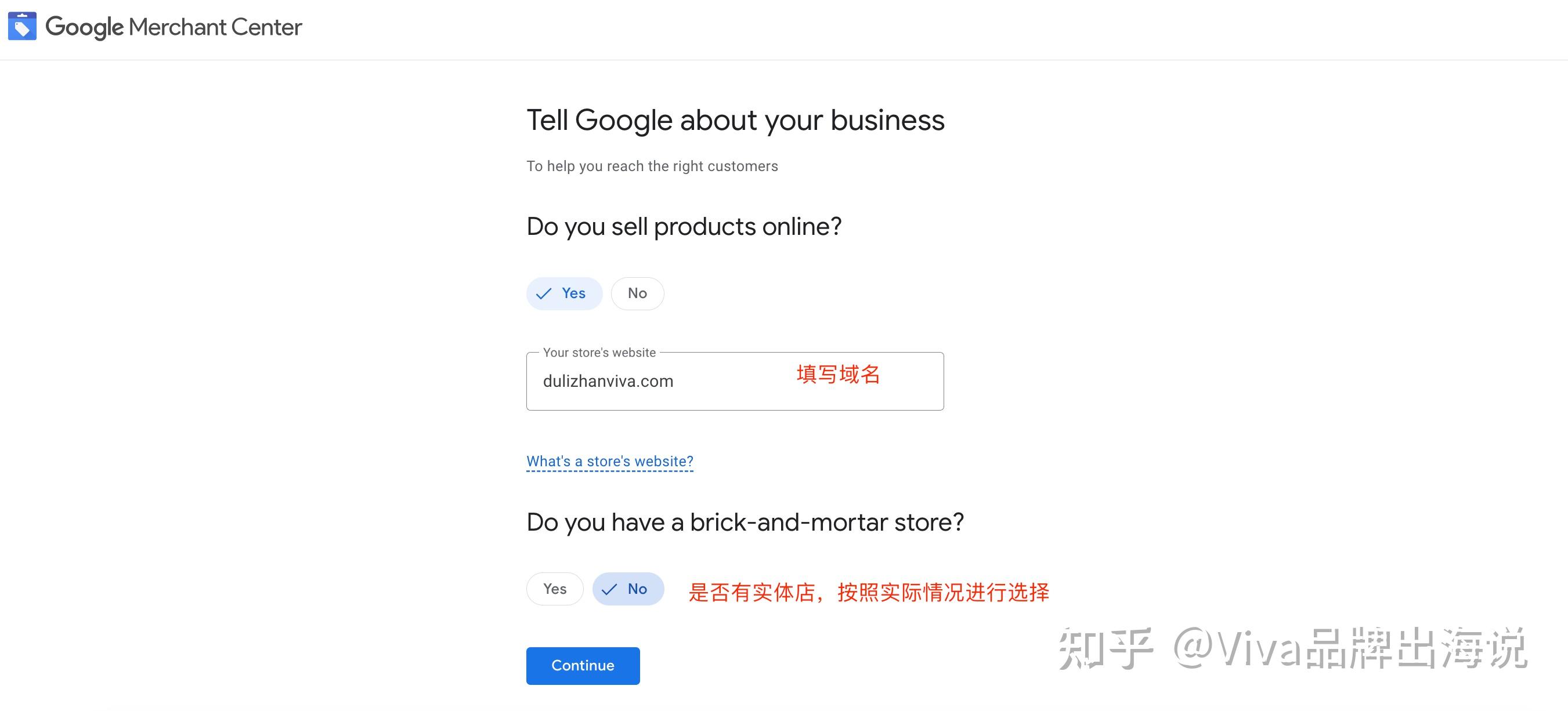Click the "Merchant Center" header text

pos(215,27)
